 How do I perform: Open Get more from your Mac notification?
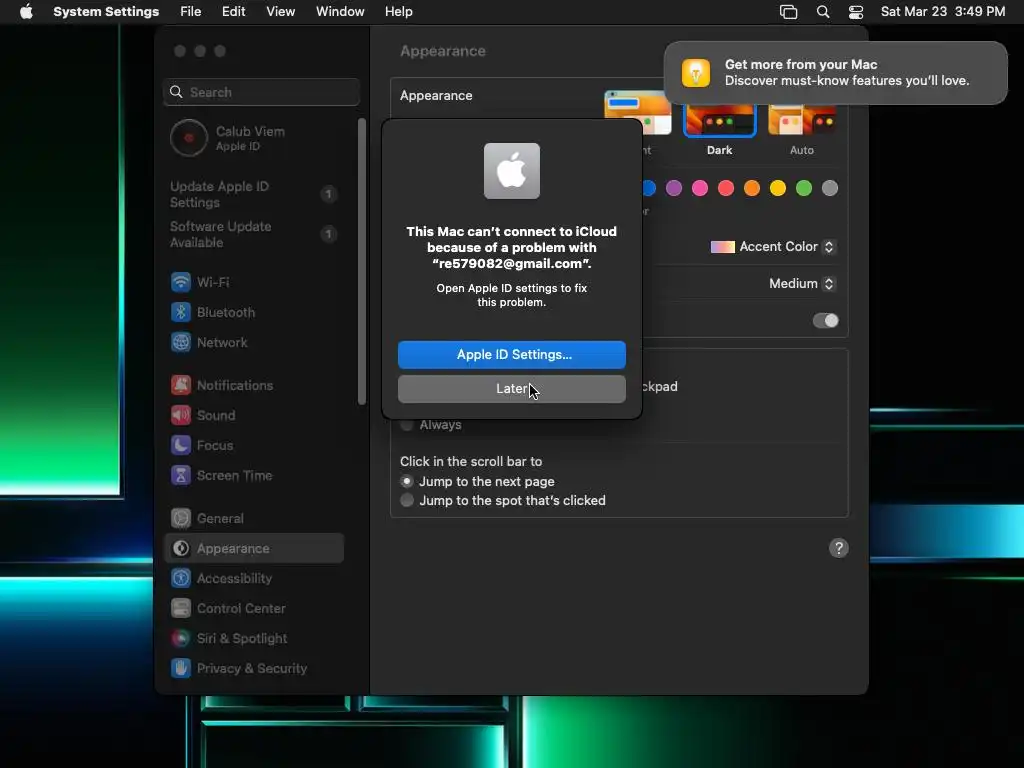(x=835, y=72)
